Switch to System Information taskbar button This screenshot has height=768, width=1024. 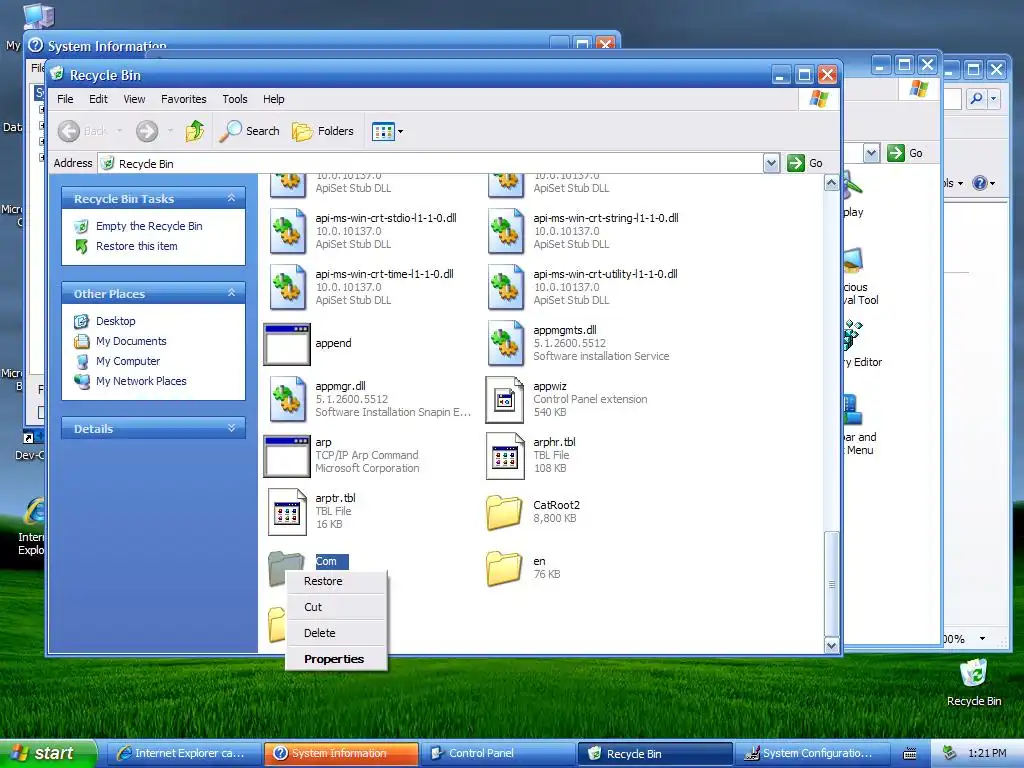340,754
